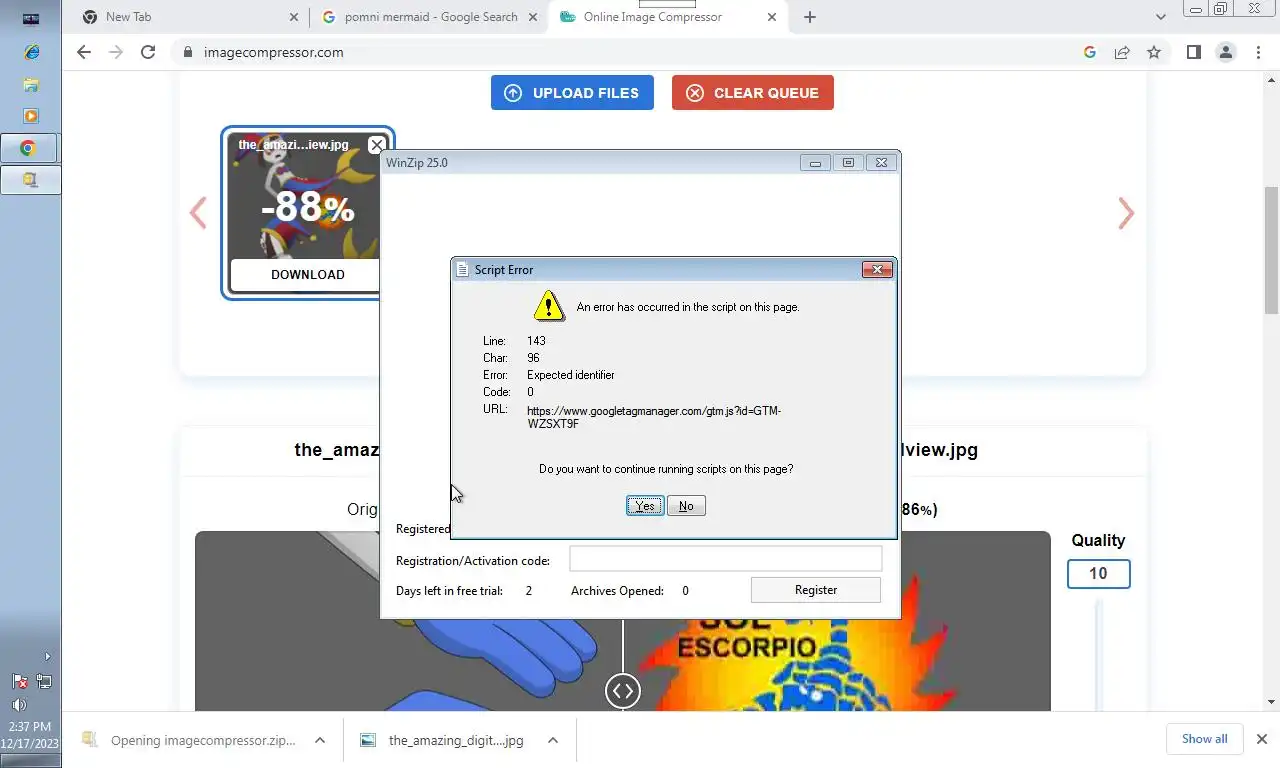Open a new browser tab with plus
The image size is (1280, 768).
click(x=810, y=17)
